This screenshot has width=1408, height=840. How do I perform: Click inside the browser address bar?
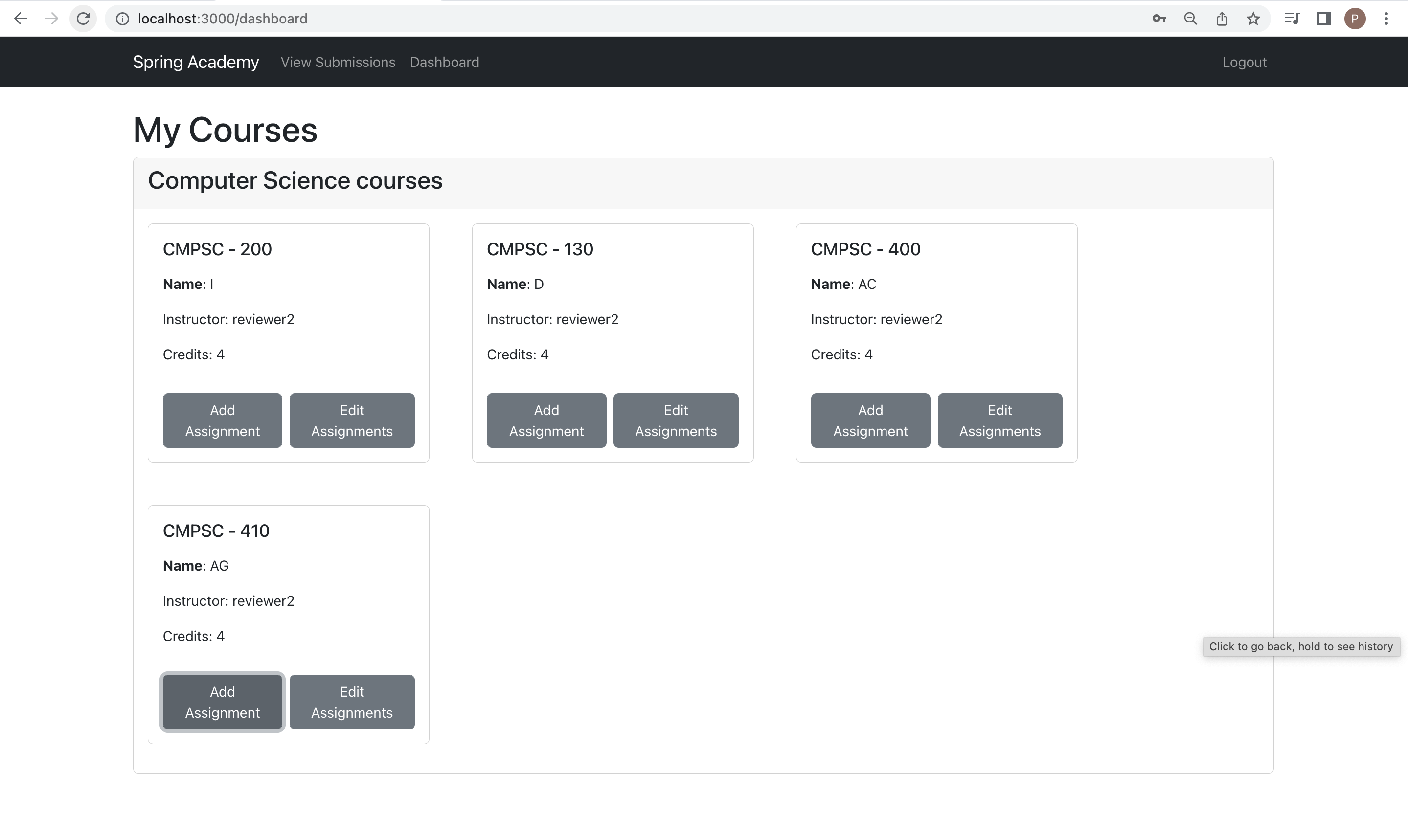396,18
